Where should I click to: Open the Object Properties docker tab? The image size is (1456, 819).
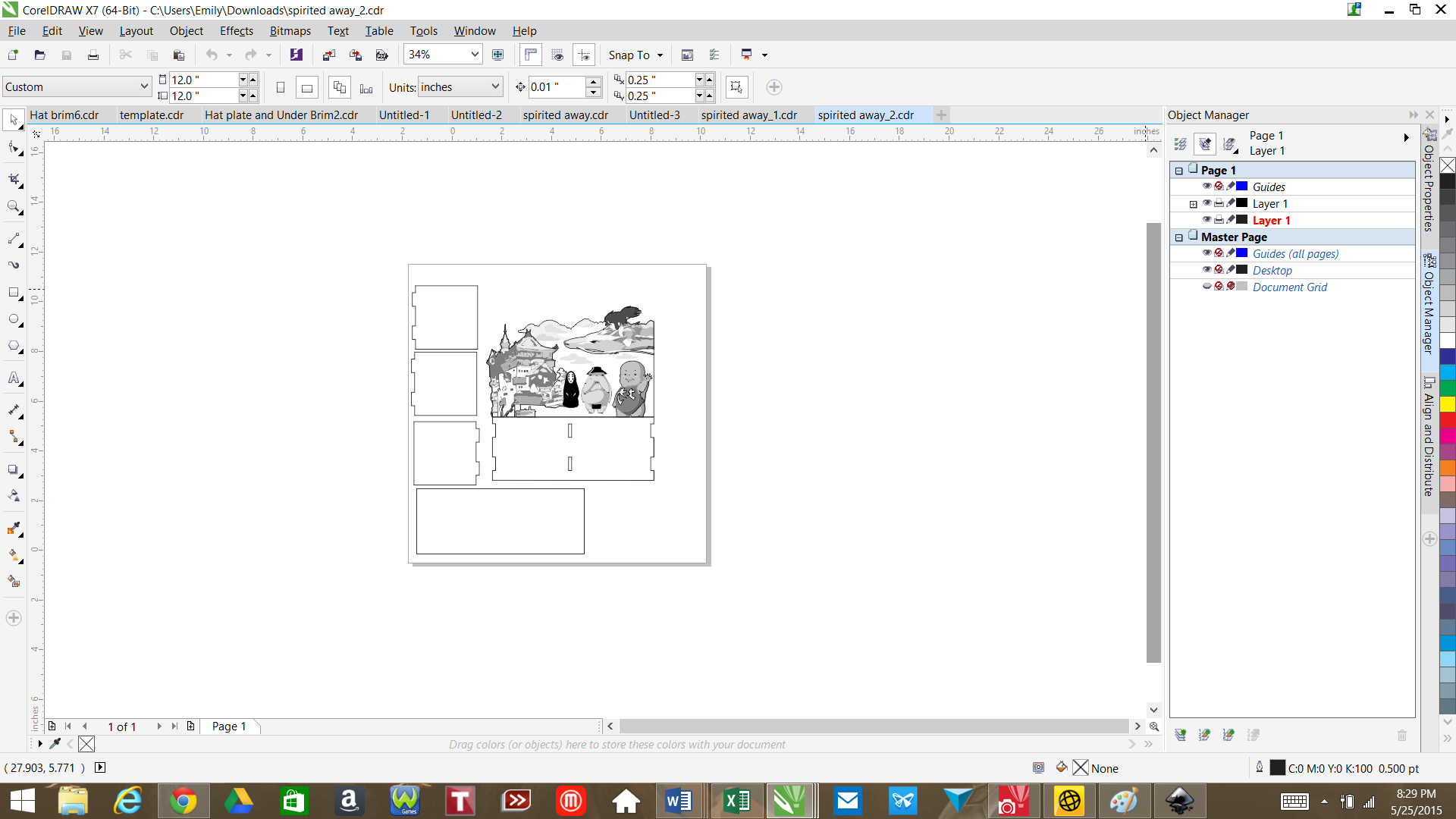[x=1429, y=180]
